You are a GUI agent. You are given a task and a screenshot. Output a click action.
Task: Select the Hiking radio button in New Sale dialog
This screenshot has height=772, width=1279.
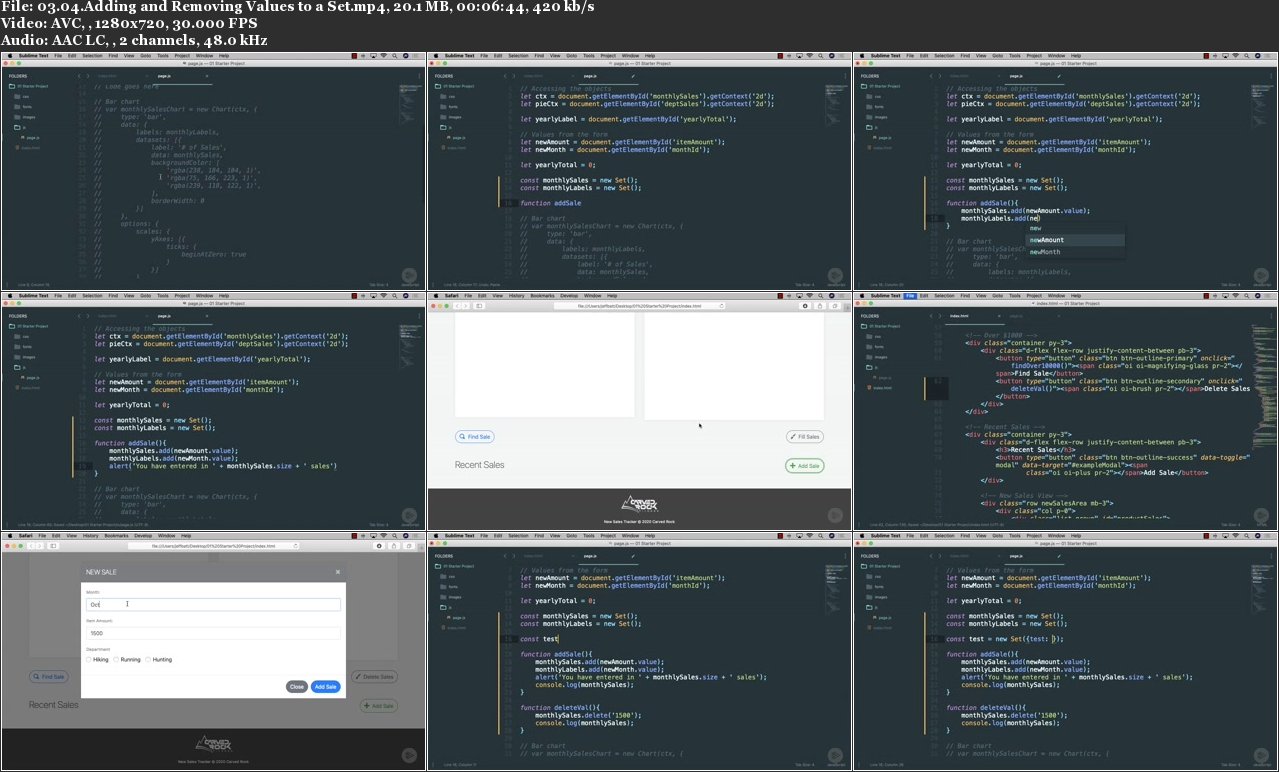coord(89,660)
